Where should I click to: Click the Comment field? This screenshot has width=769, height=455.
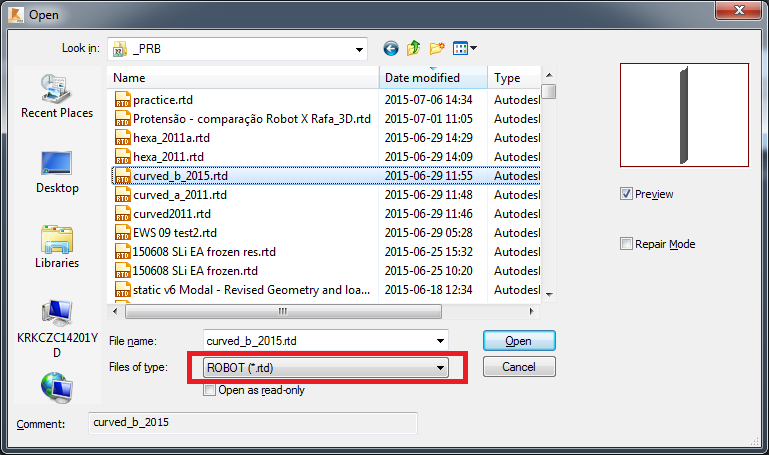(253, 423)
